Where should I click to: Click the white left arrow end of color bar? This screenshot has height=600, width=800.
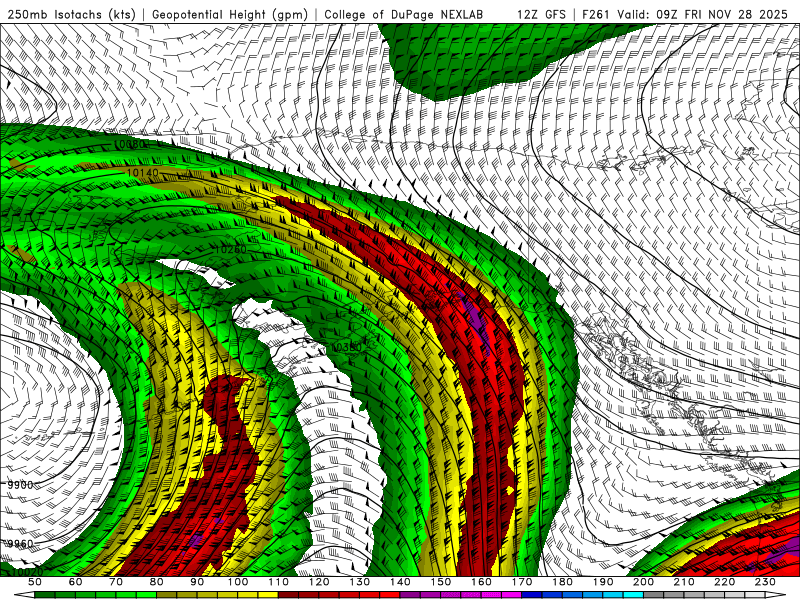pos(24,594)
